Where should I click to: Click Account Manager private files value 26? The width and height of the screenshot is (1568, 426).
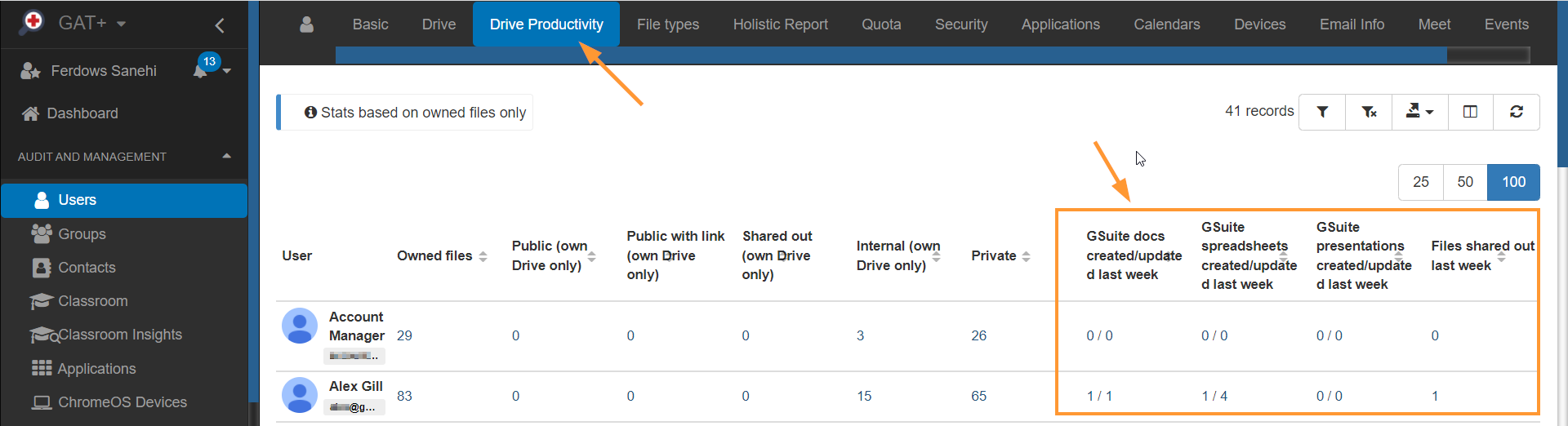pyautogui.click(x=978, y=335)
